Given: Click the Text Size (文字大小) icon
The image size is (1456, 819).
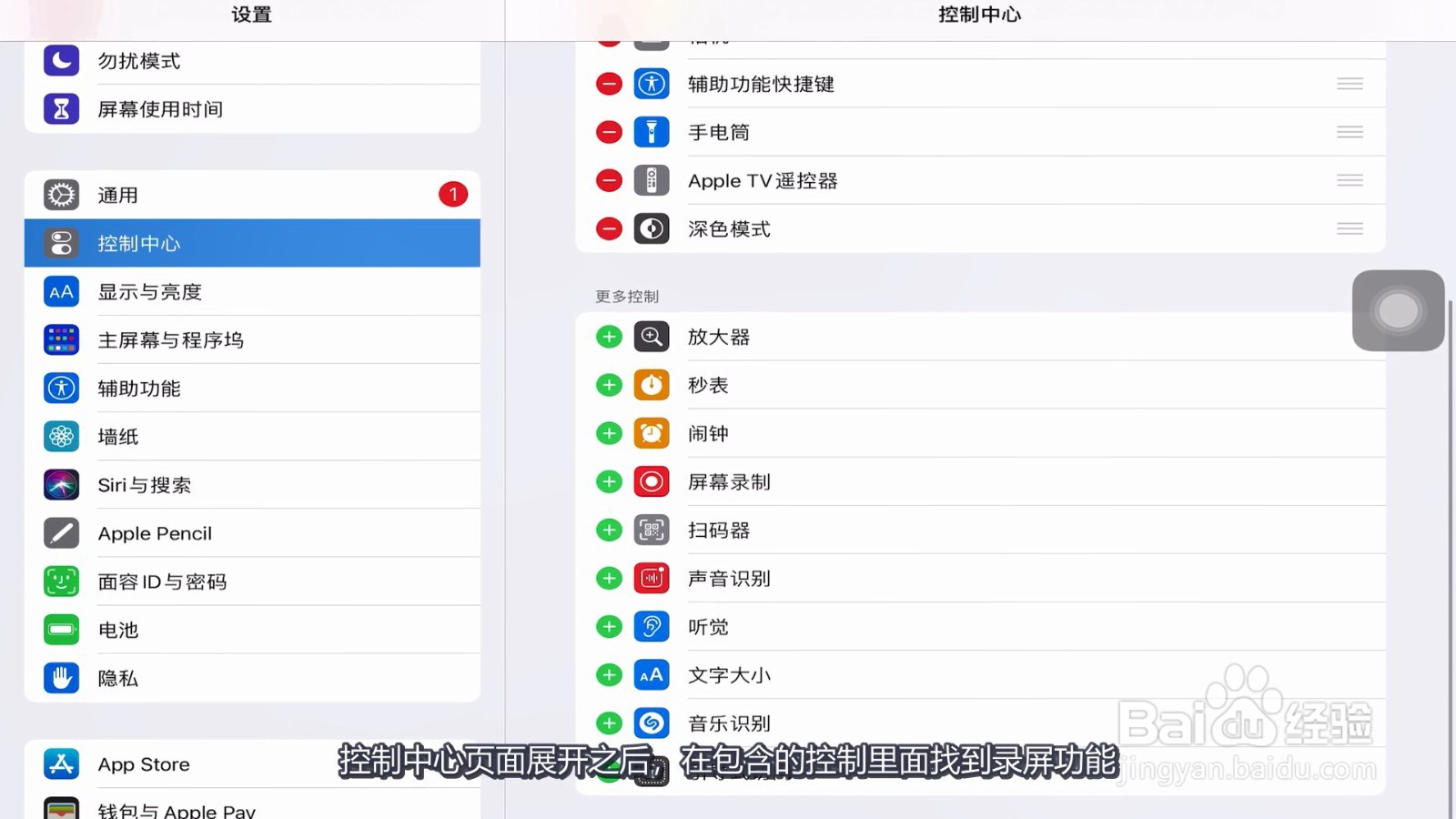Looking at the screenshot, I should point(652,674).
